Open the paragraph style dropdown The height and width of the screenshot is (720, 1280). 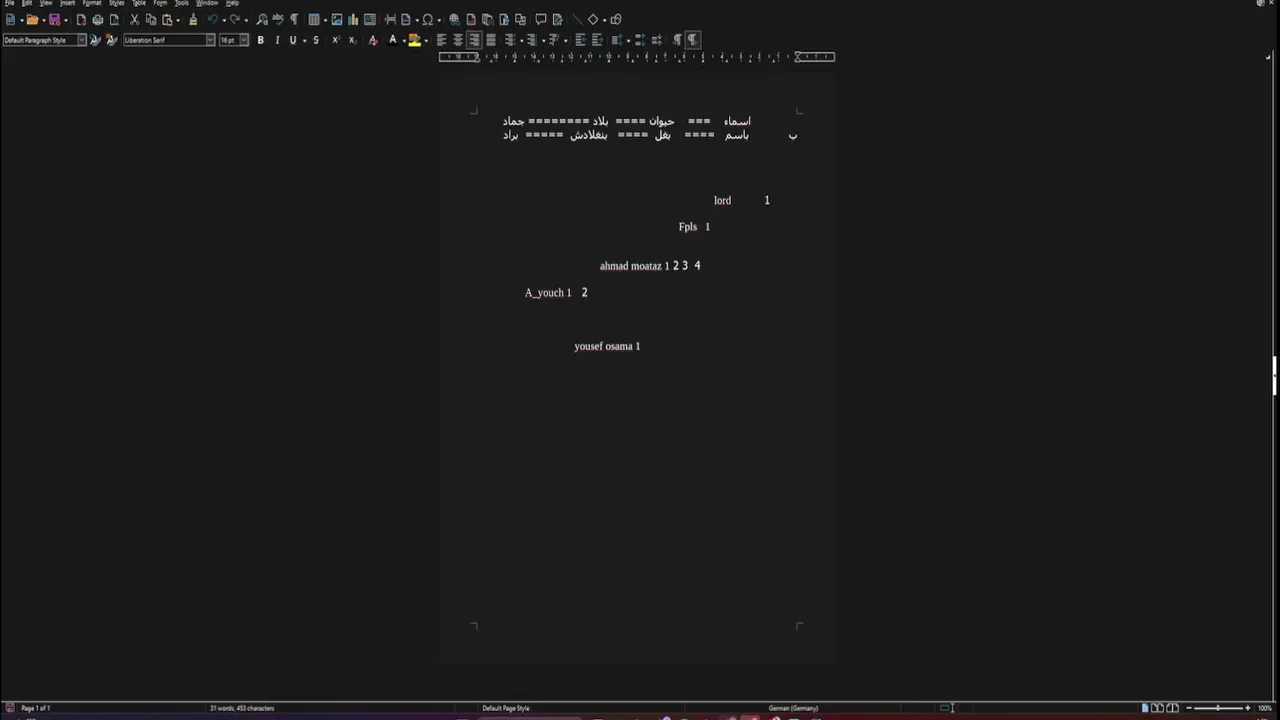(x=81, y=40)
